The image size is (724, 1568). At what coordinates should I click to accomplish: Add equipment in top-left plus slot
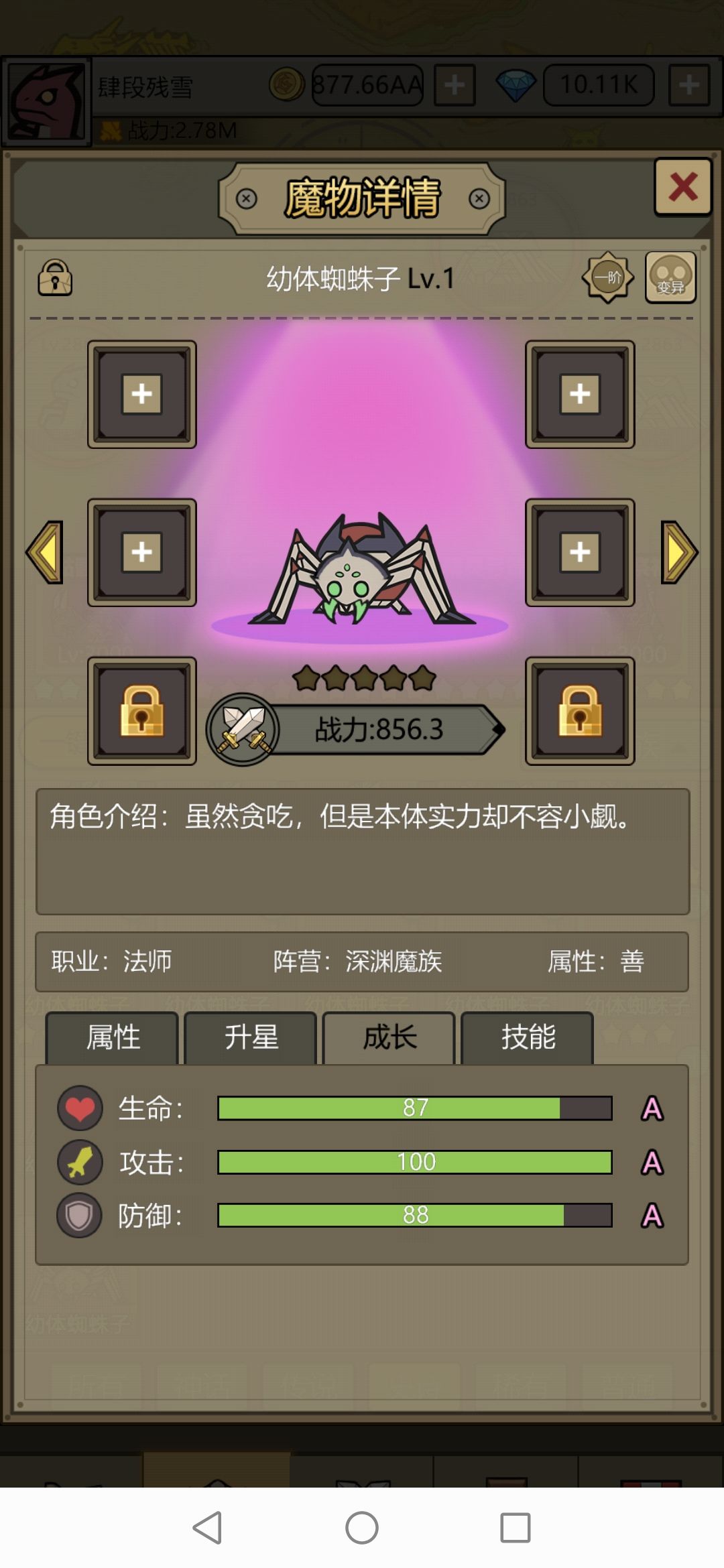[141, 394]
